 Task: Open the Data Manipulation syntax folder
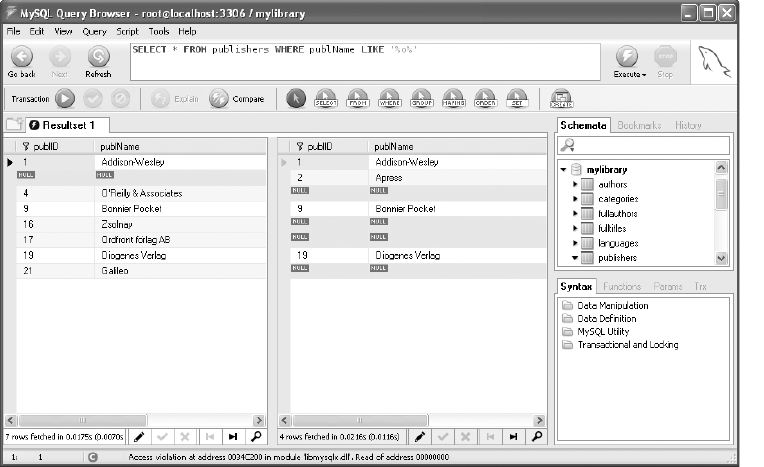tap(606, 306)
